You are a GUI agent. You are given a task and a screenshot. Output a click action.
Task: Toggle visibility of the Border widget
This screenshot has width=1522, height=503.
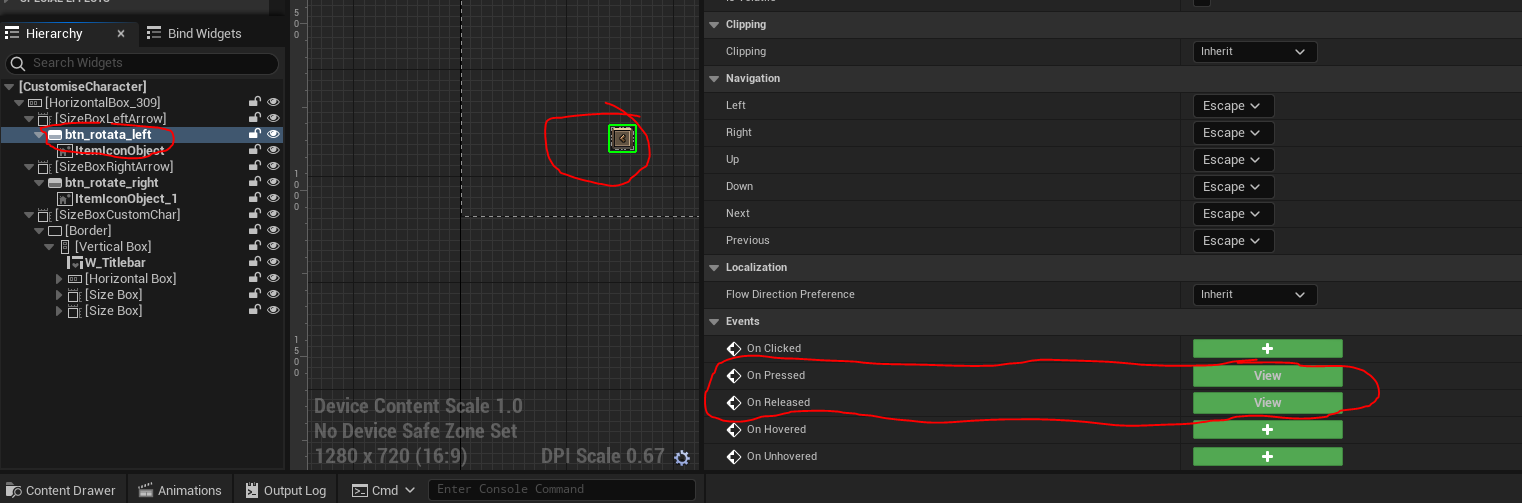coord(273,230)
